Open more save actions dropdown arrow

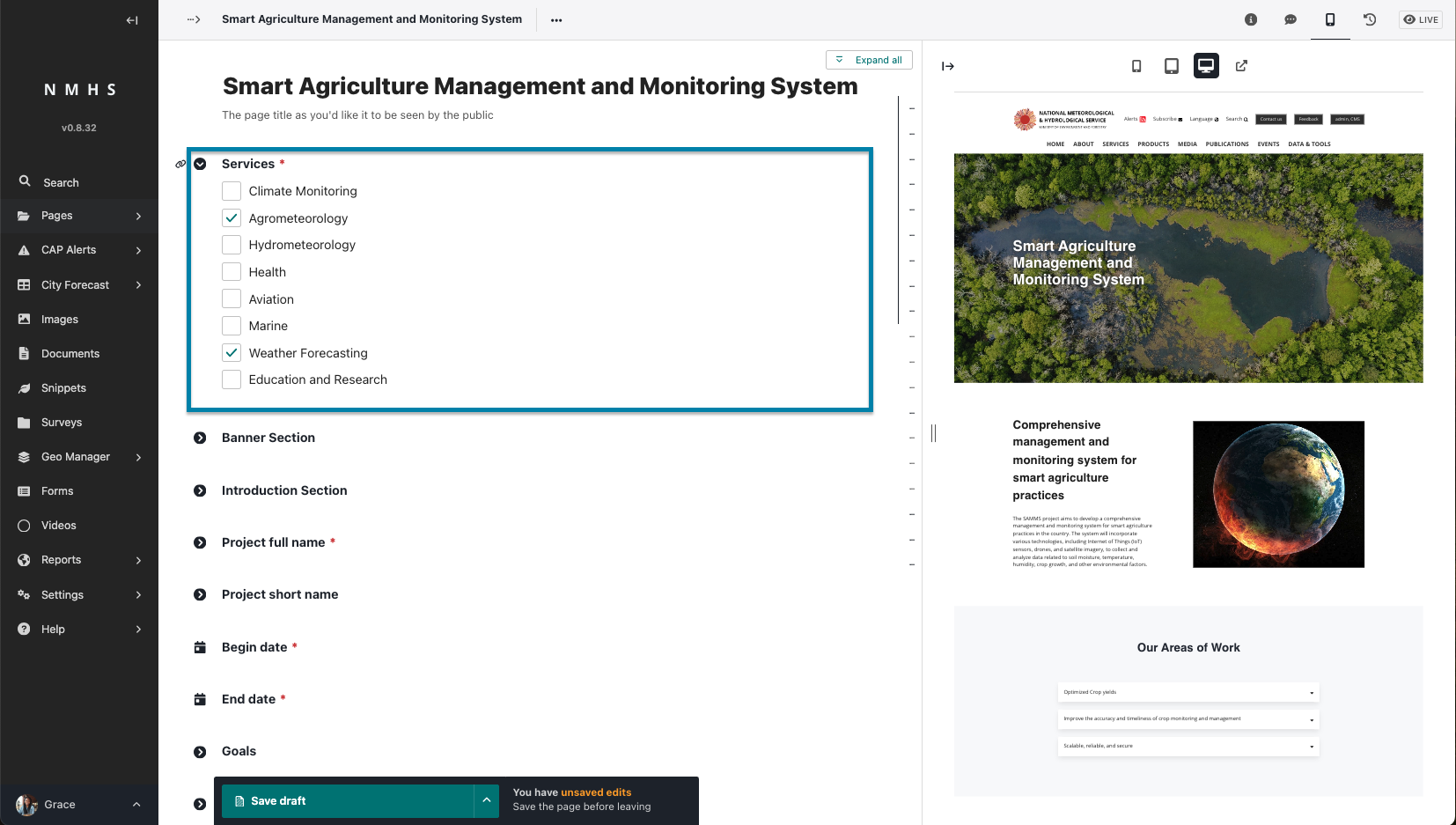(x=487, y=801)
